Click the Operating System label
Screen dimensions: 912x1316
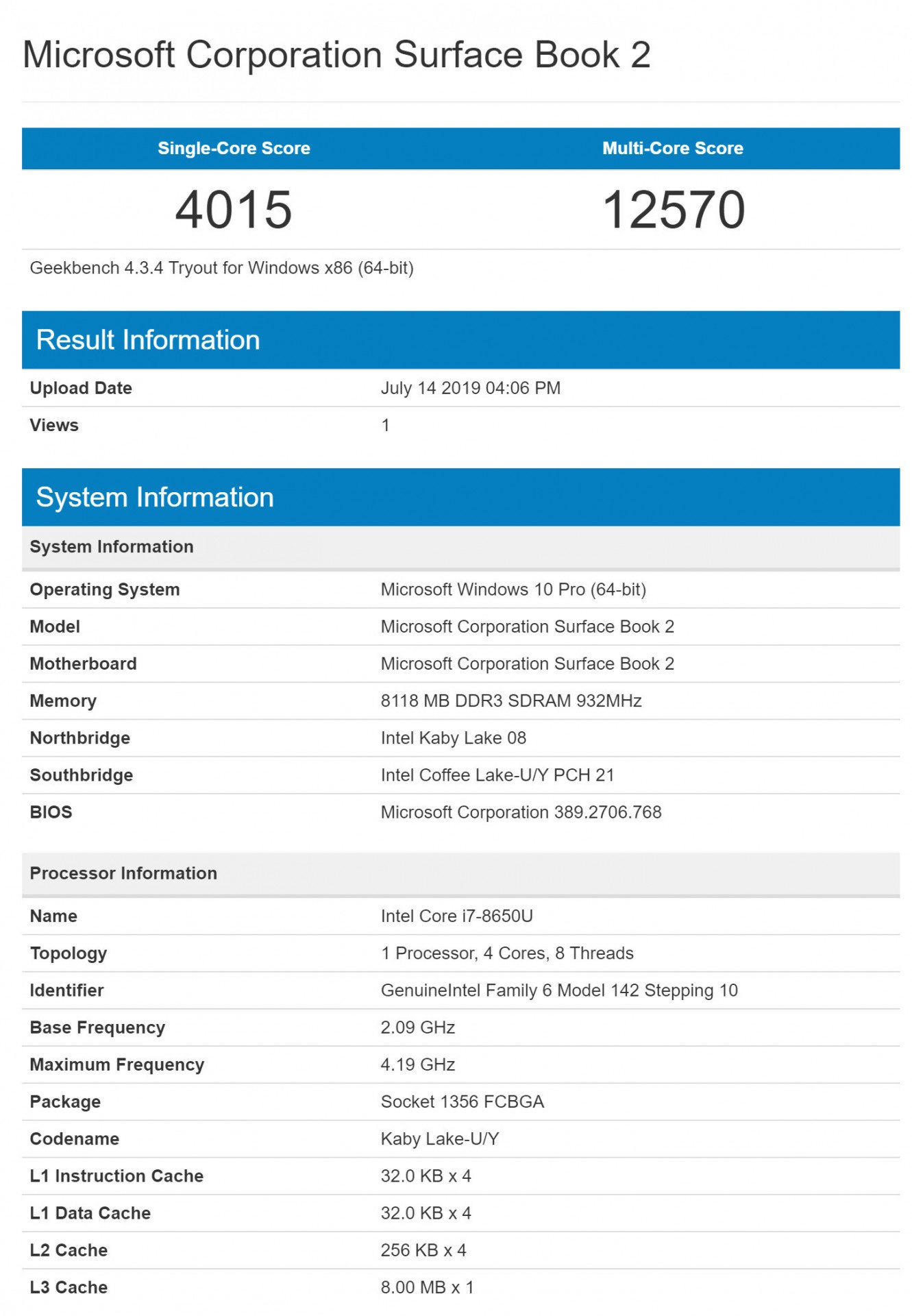[x=105, y=589]
